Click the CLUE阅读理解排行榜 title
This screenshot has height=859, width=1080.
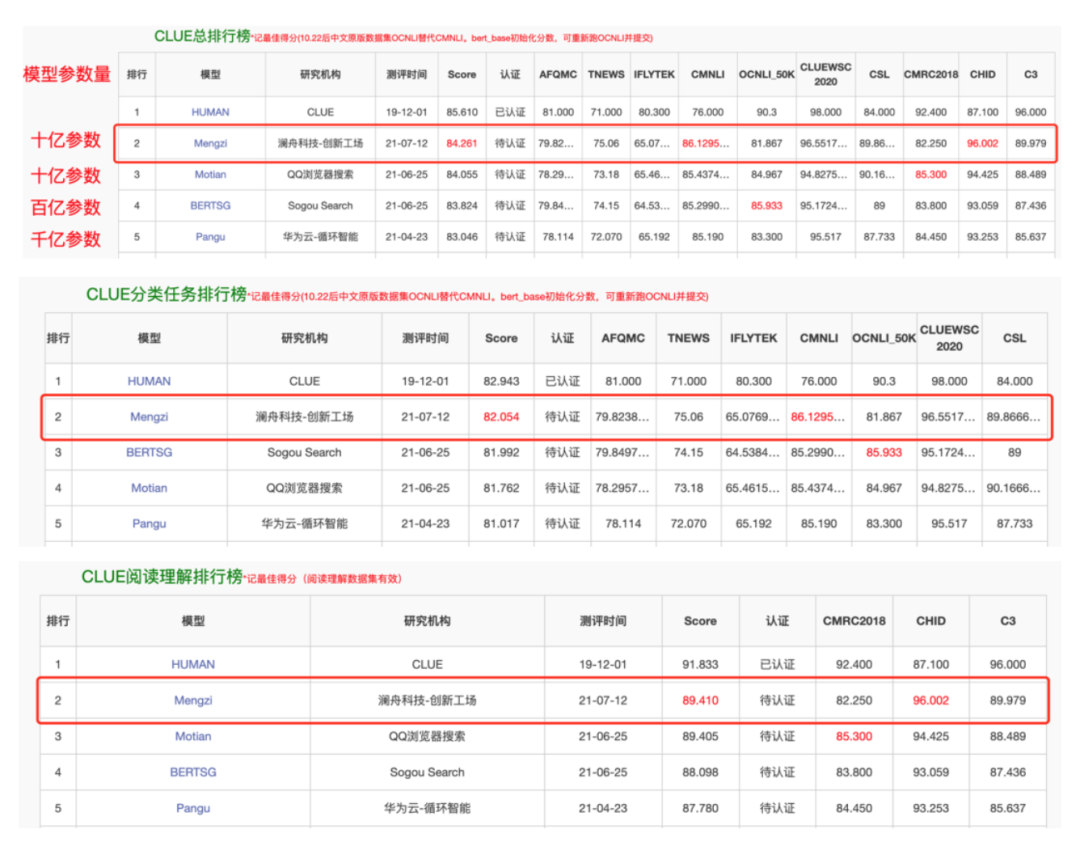click(x=162, y=577)
